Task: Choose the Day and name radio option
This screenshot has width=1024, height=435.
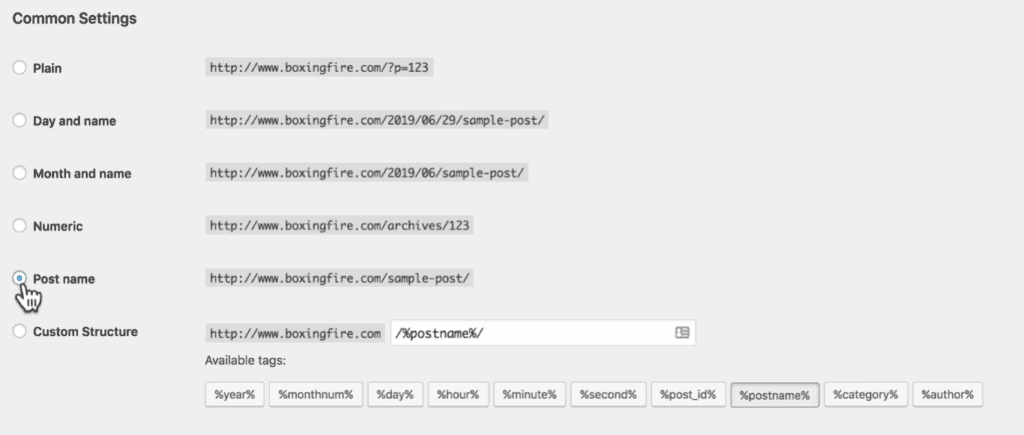Action: coord(20,121)
